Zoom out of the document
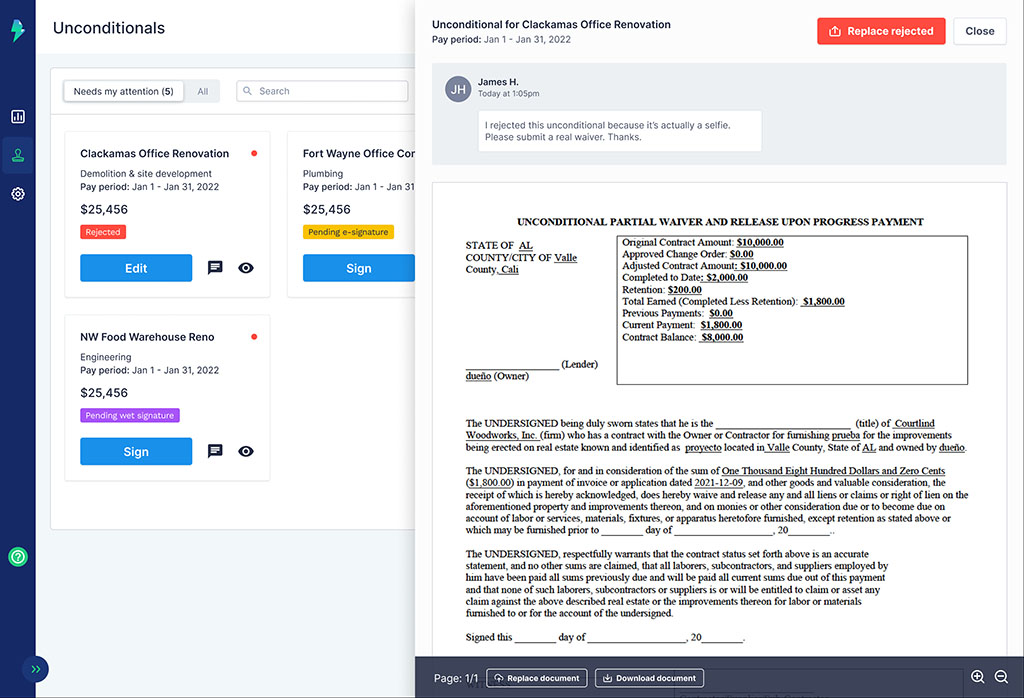This screenshot has width=1024, height=698. (1001, 677)
